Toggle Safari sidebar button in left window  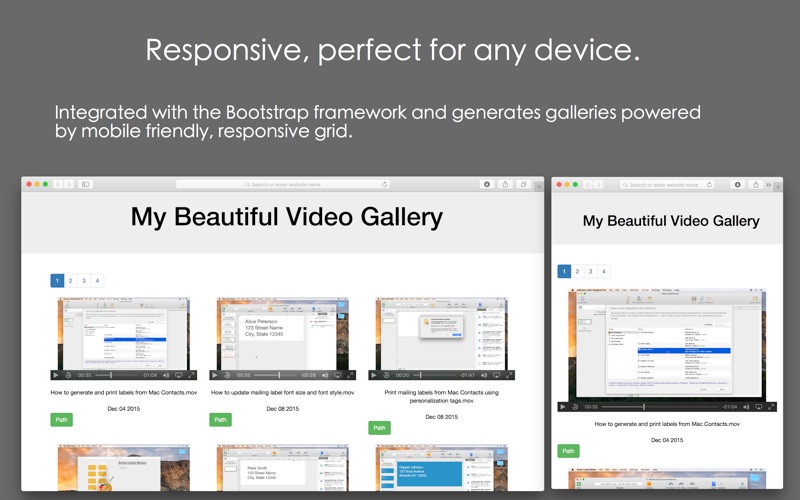click(85, 184)
